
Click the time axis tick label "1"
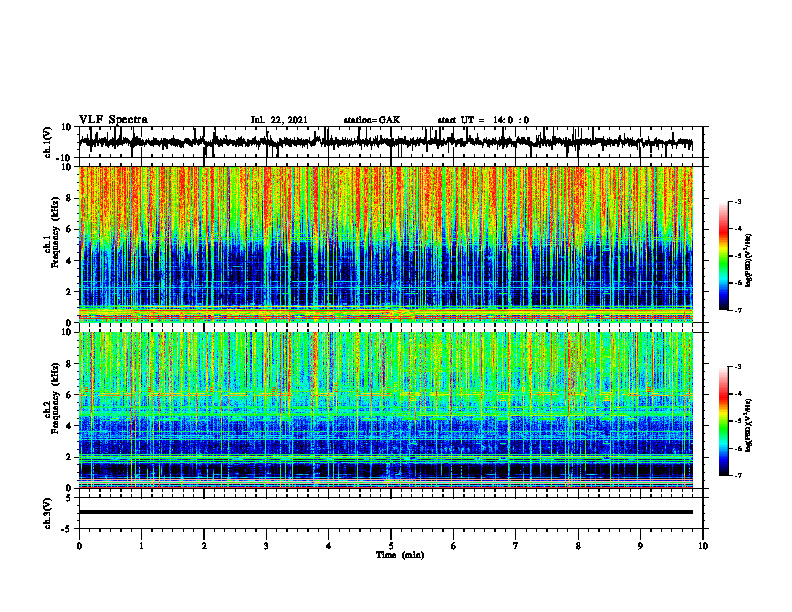point(141,546)
